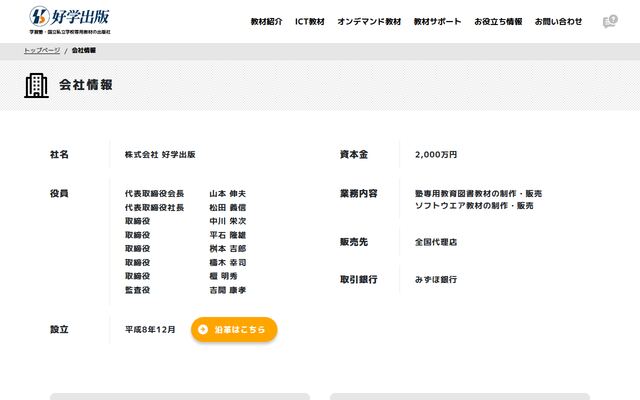The image size is (640, 400).
Task: Click the 設立 label
Action: coord(59,329)
